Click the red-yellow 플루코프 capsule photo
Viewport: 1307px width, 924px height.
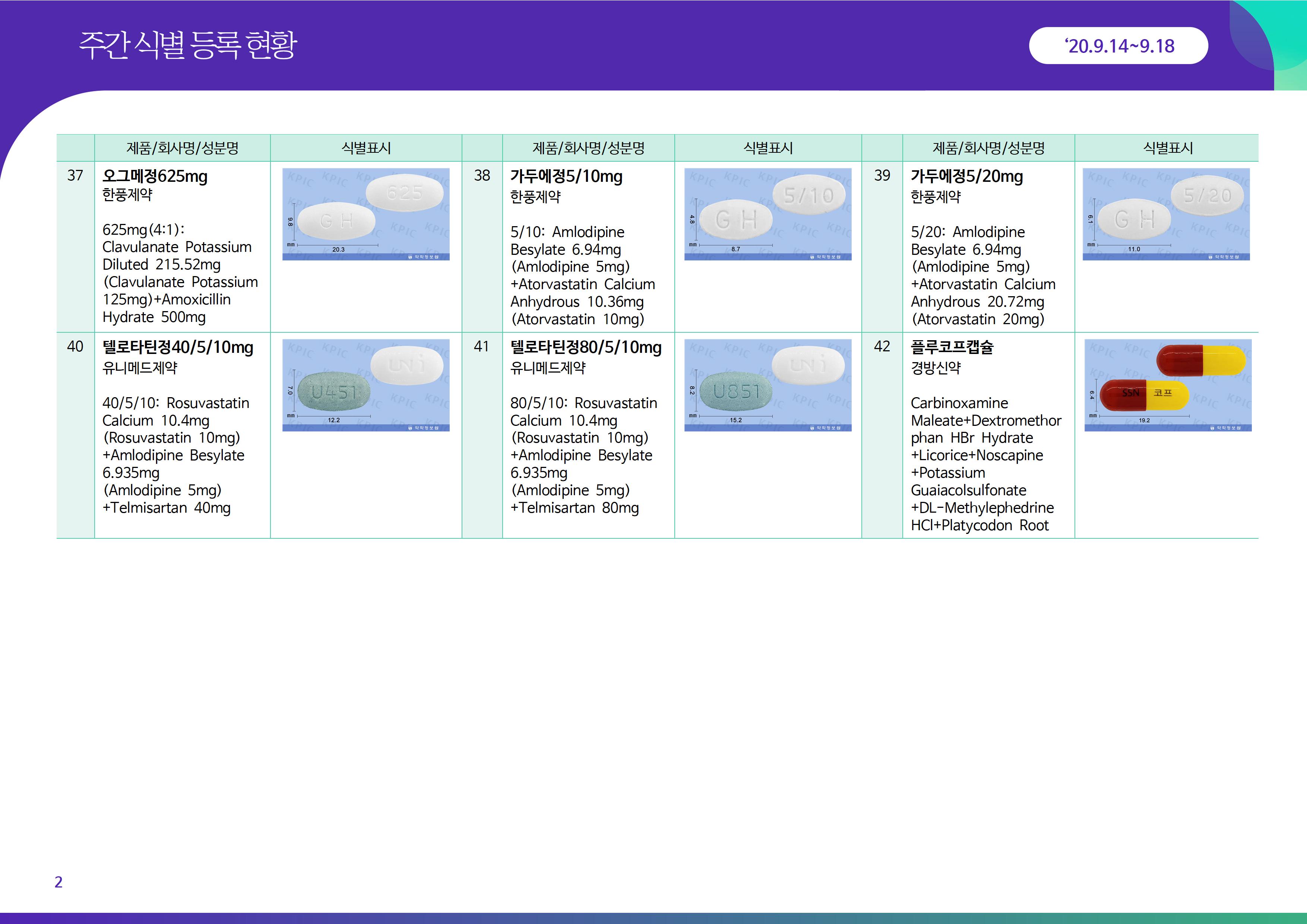(x=1168, y=385)
